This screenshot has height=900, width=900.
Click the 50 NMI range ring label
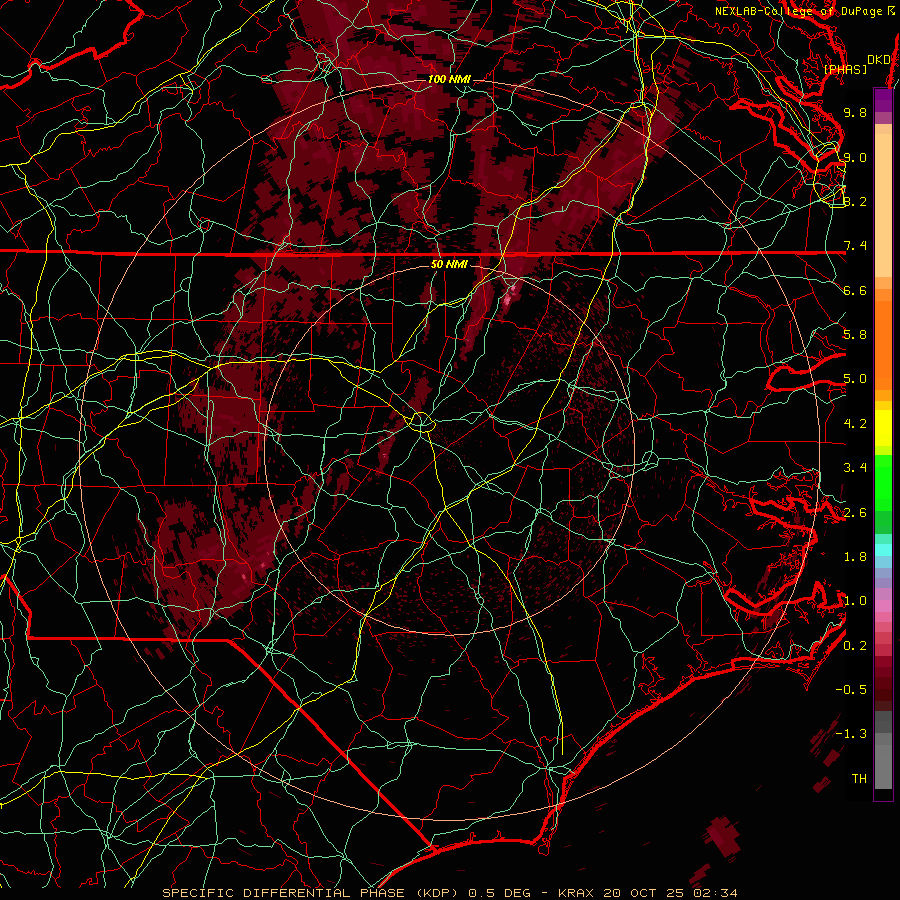click(449, 264)
